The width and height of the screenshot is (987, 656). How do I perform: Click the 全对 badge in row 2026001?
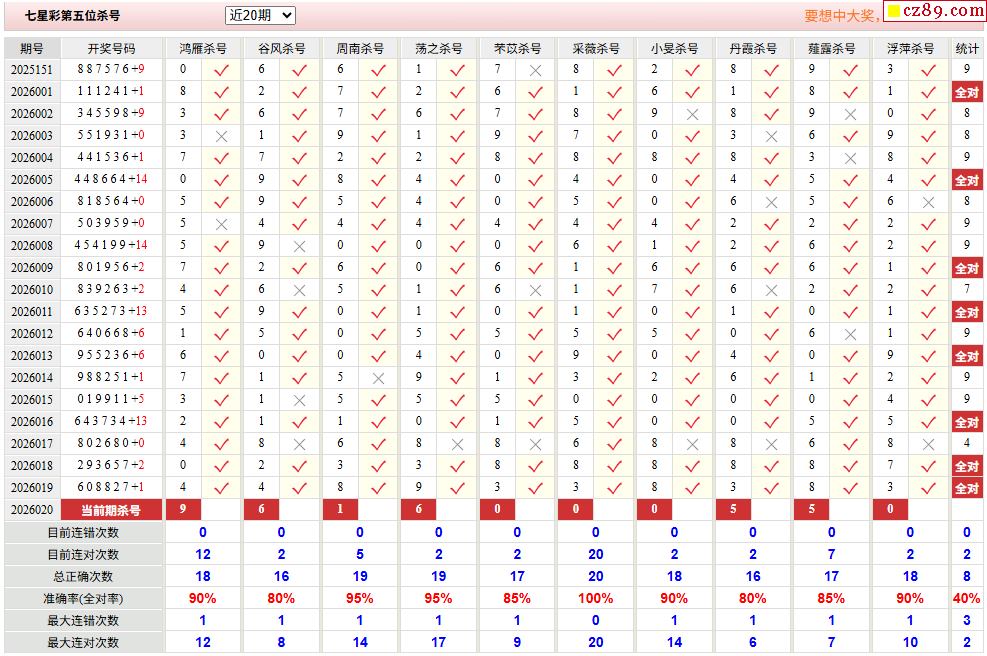[x=967, y=93]
